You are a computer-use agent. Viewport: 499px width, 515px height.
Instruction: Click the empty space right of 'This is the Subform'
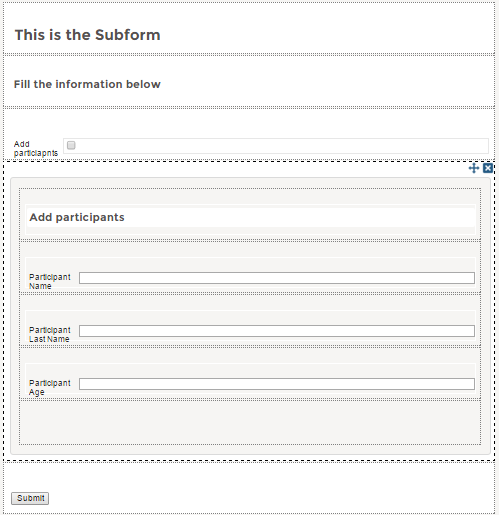coord(327,35)
